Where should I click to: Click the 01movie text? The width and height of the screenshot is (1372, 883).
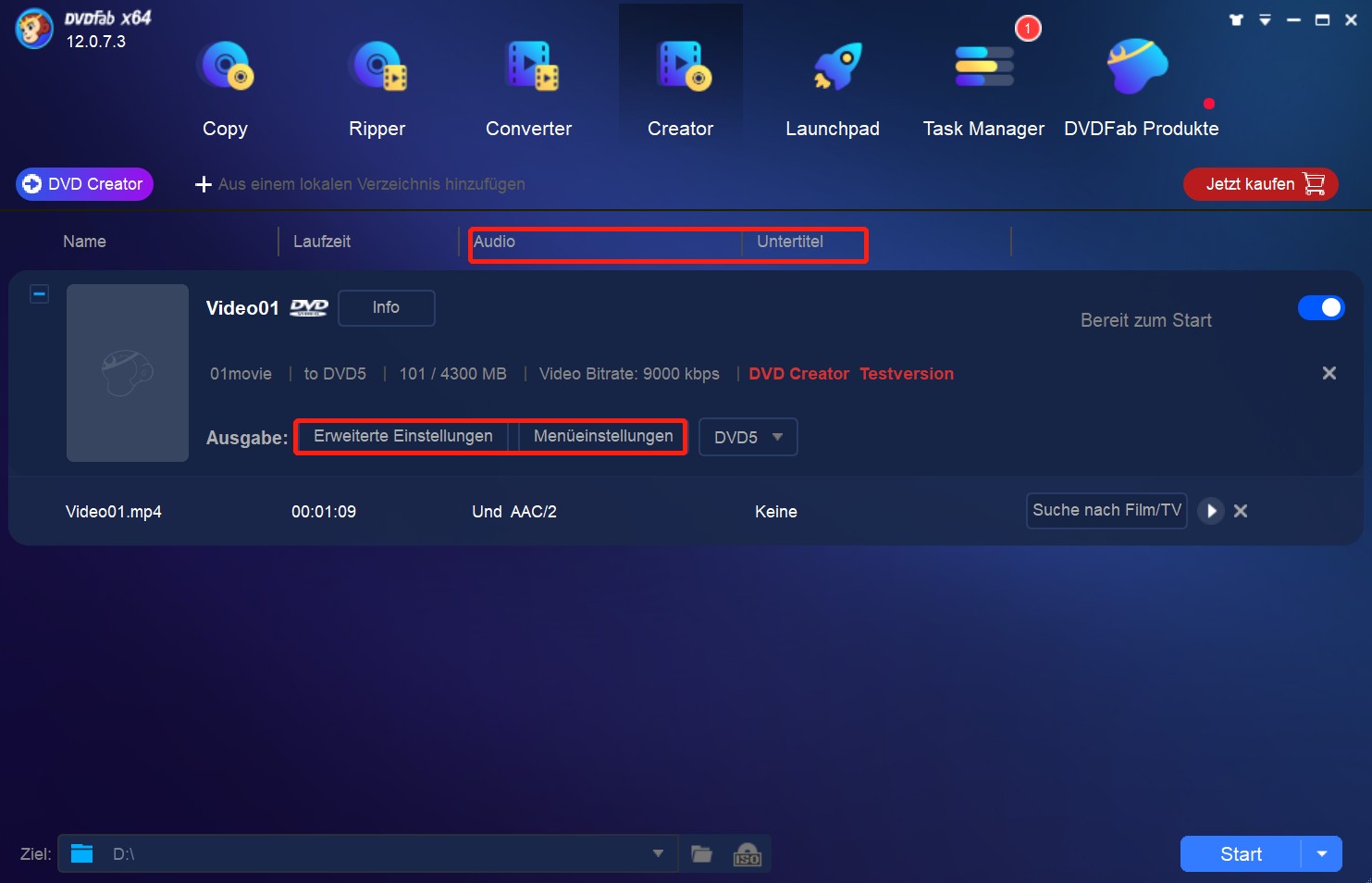(241, 374)
